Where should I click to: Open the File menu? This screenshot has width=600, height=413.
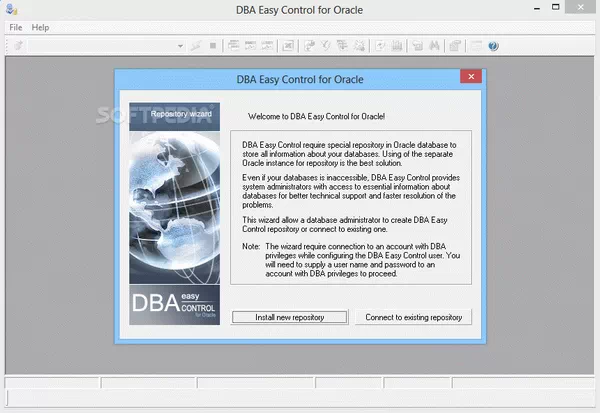tap(15, 27)
